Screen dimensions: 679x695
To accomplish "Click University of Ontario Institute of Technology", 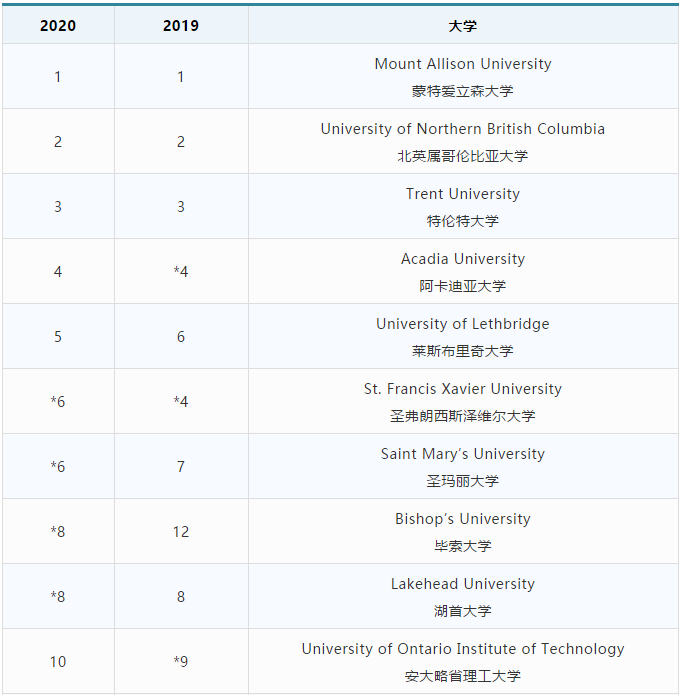I will (x=463, y=649).
